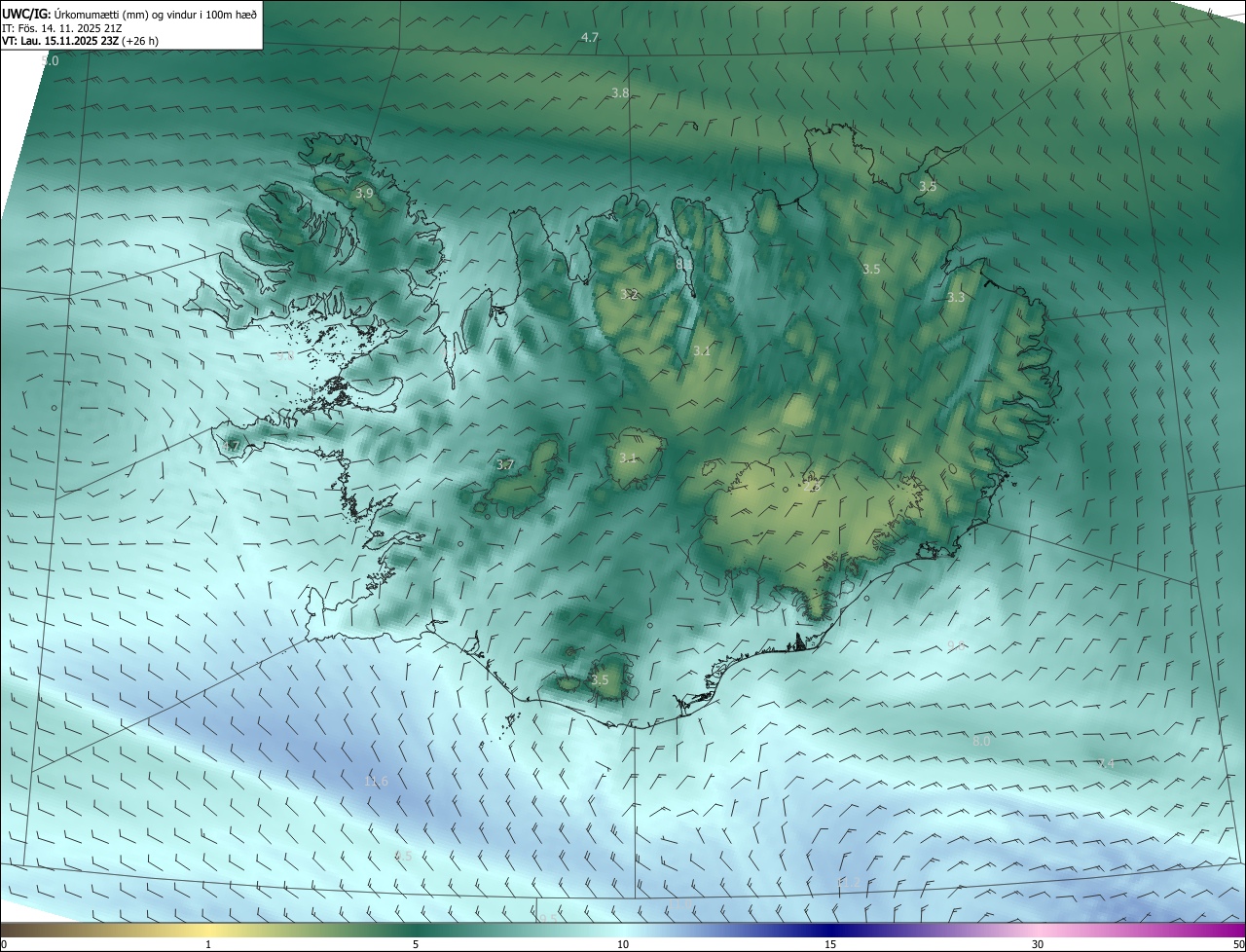Click the 7.4 value label offshore

pyautogui.click(x=1106, y=764)
